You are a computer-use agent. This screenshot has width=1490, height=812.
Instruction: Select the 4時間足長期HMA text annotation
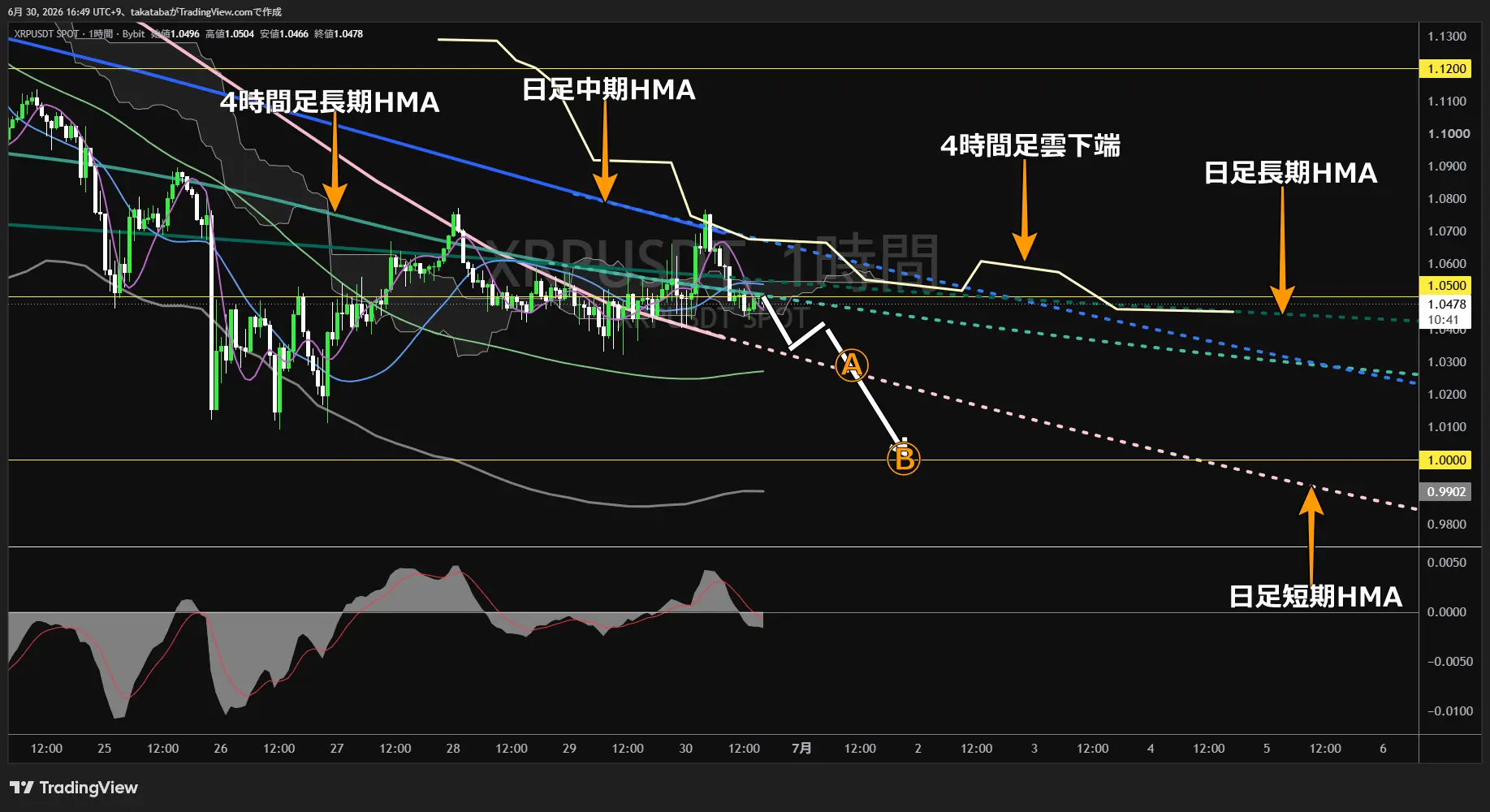tap(330, 102)
